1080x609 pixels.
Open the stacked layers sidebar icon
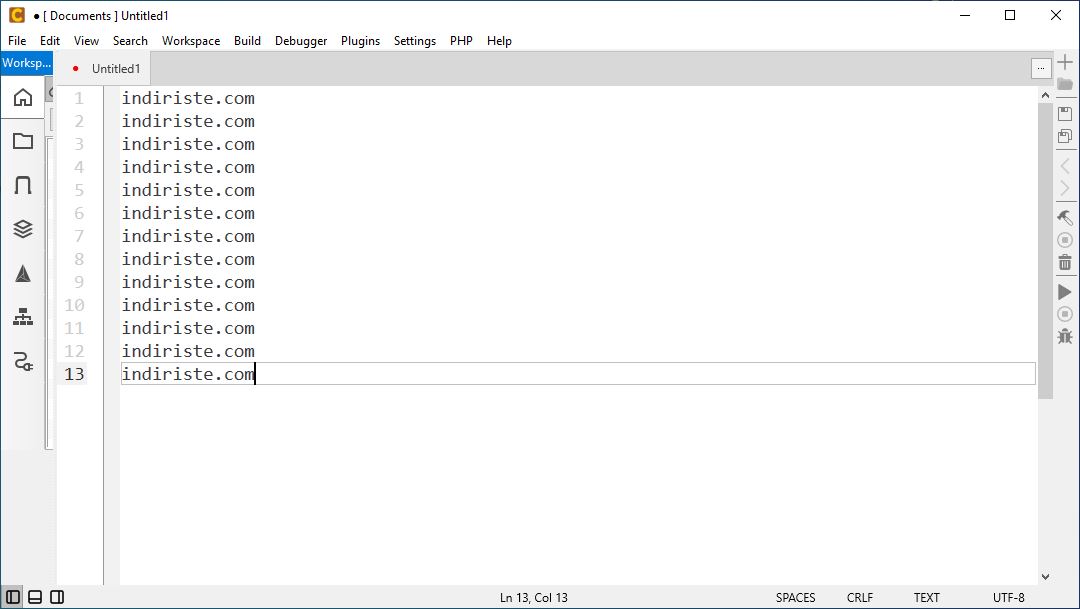click(23, 229)
